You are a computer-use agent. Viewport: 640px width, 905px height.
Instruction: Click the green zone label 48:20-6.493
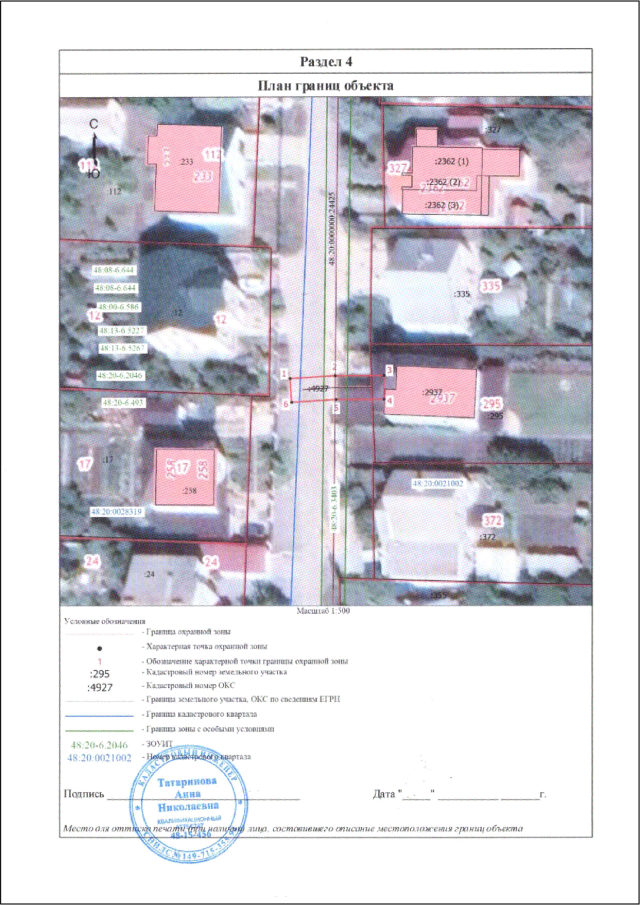click(x=124, y=402)
